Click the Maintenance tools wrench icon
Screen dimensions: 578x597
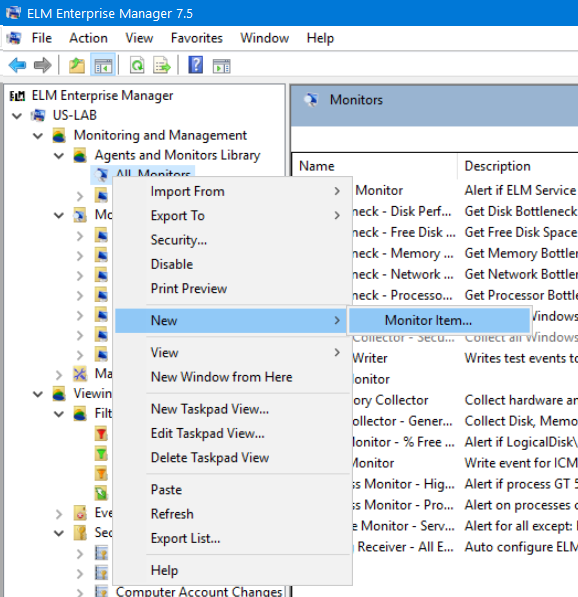[80, 374]
